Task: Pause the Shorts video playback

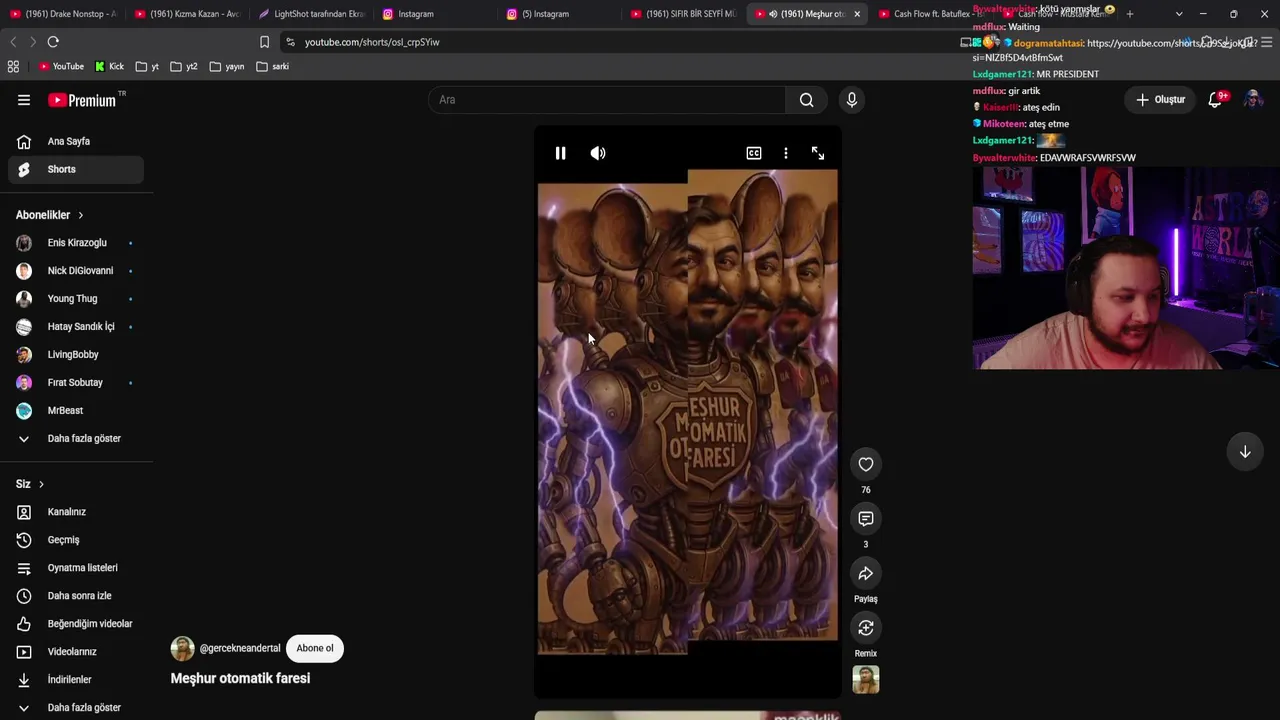Action: pos(560,153)
